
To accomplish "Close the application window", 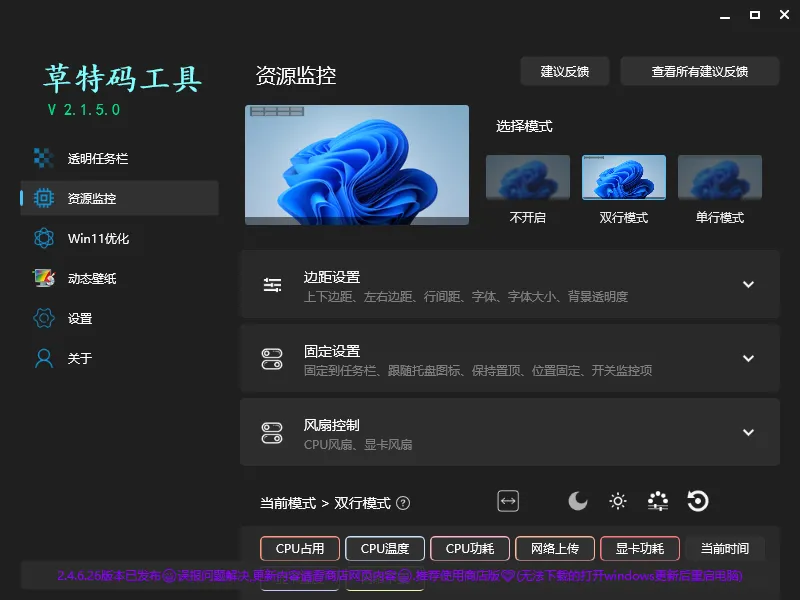I will coord(785,15).
